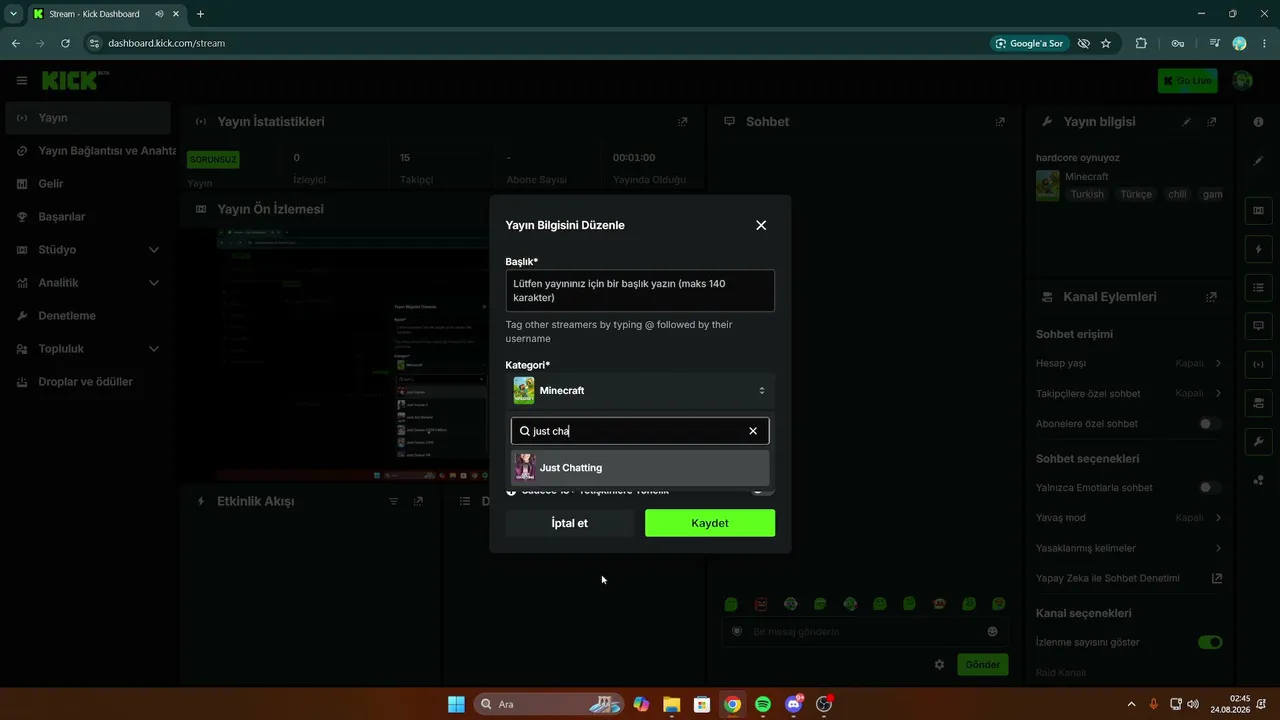This screenshot has width=1280, height=720.
Task: Save changes with the Kaydet button
Action: [710, 523]
